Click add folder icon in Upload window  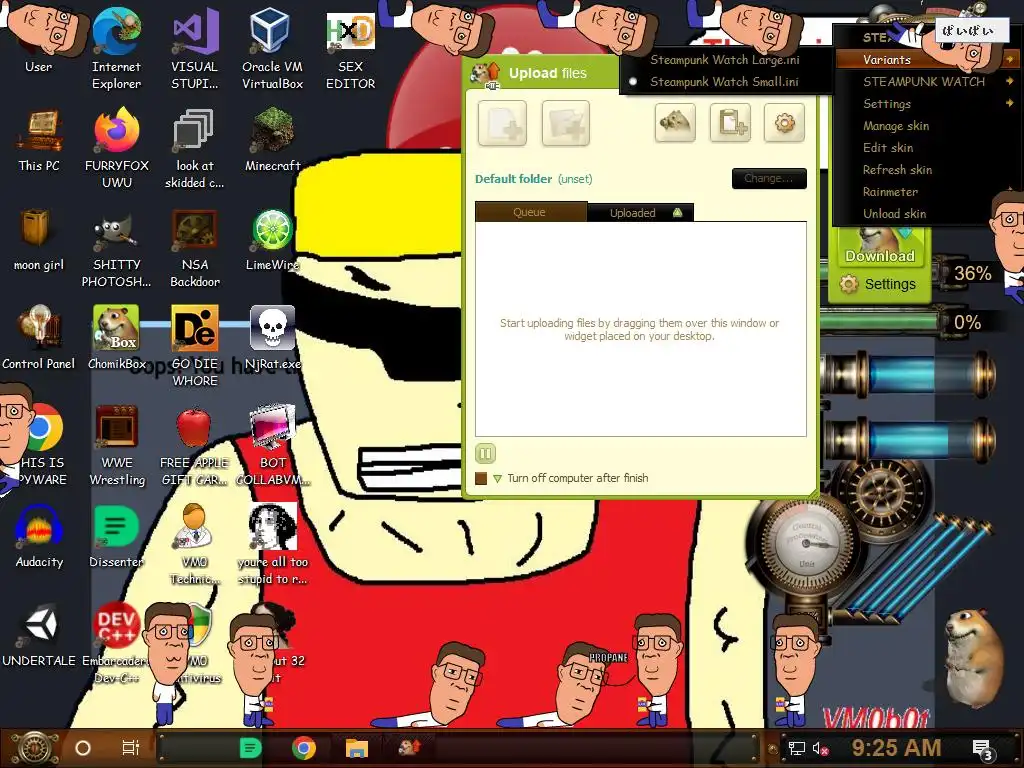click(566, 123)
